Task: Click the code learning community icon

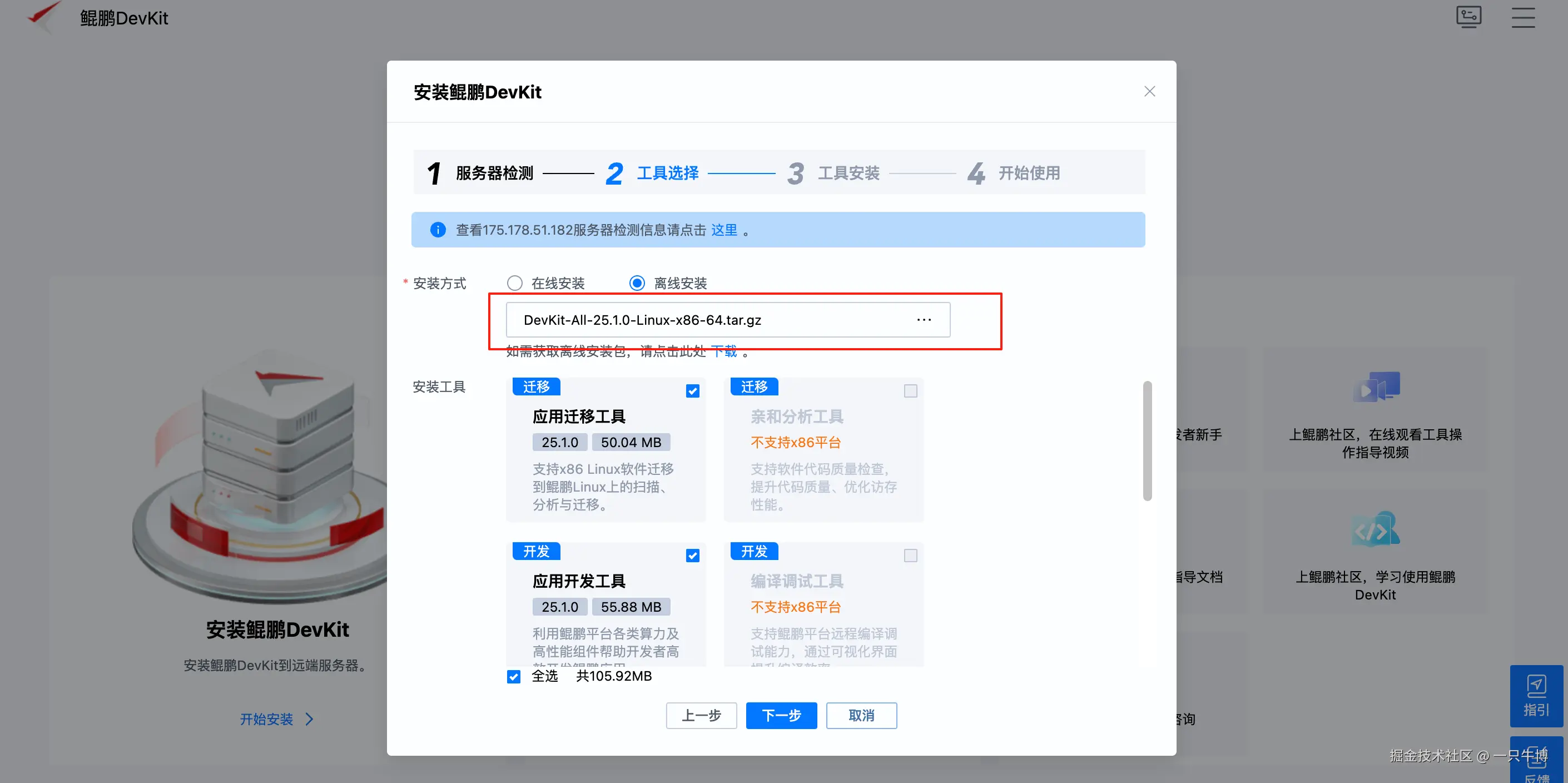Action: coord(1376,529)
